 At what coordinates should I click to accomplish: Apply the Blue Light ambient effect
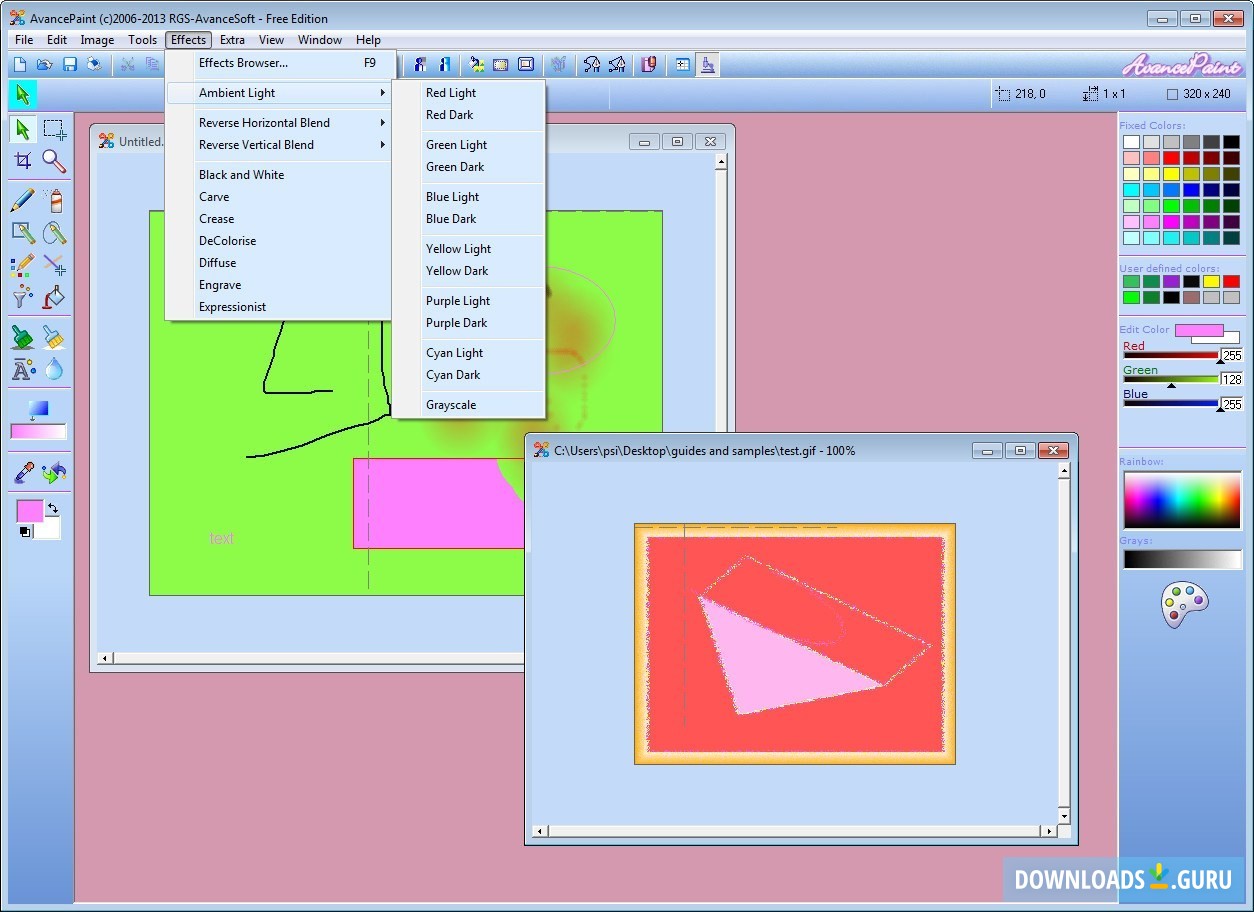[x=452, y=197]
